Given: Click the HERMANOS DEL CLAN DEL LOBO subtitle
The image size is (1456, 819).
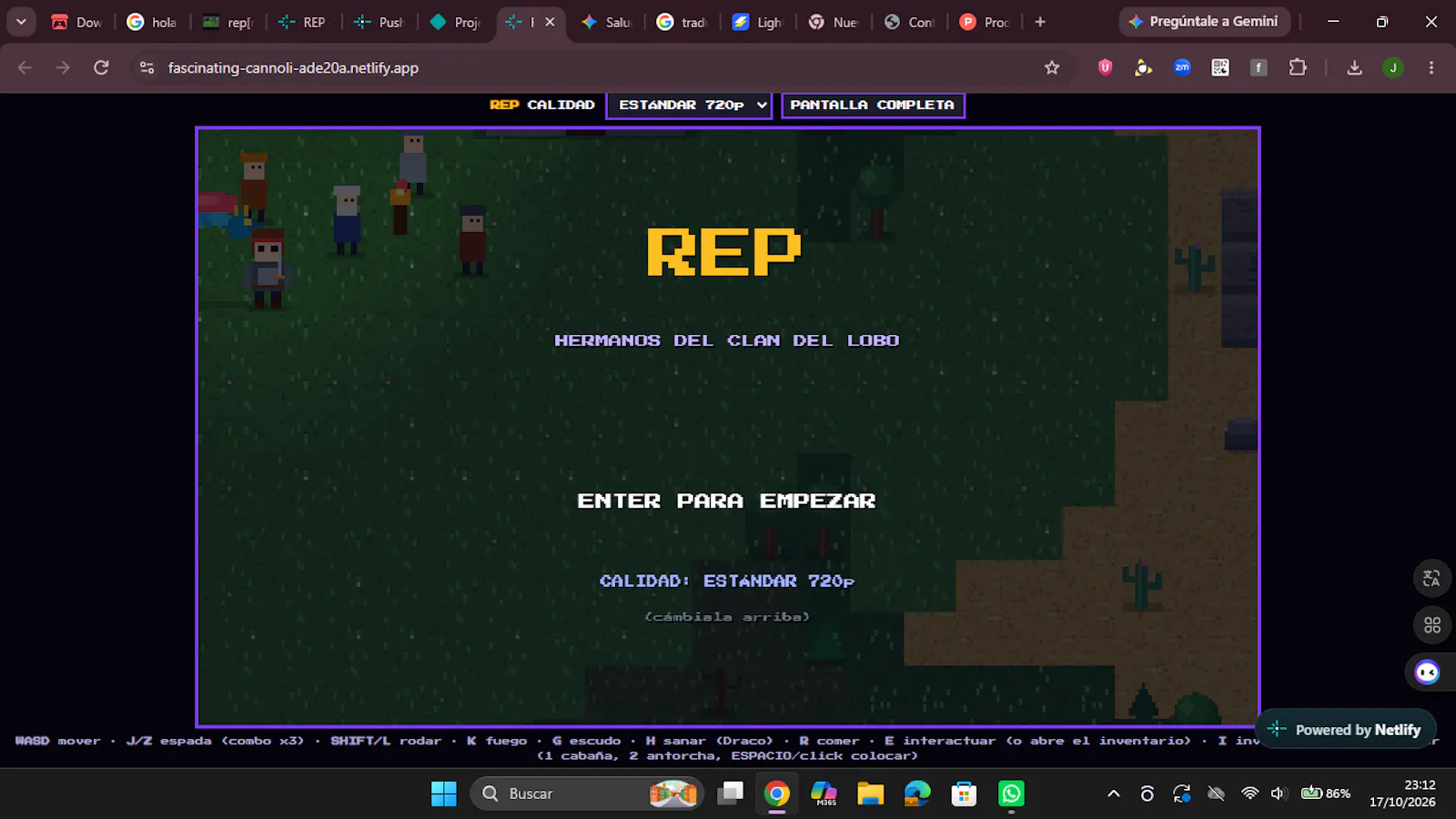Looking at the screenshot, I should point(726,340).
